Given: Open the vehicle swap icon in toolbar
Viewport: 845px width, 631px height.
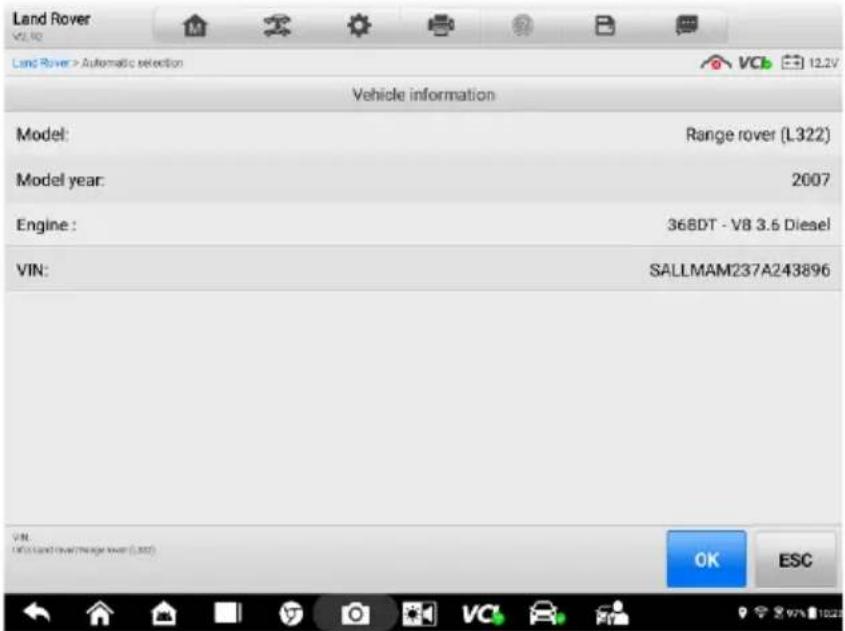Looking at the screenshot, I should (277, 25).
